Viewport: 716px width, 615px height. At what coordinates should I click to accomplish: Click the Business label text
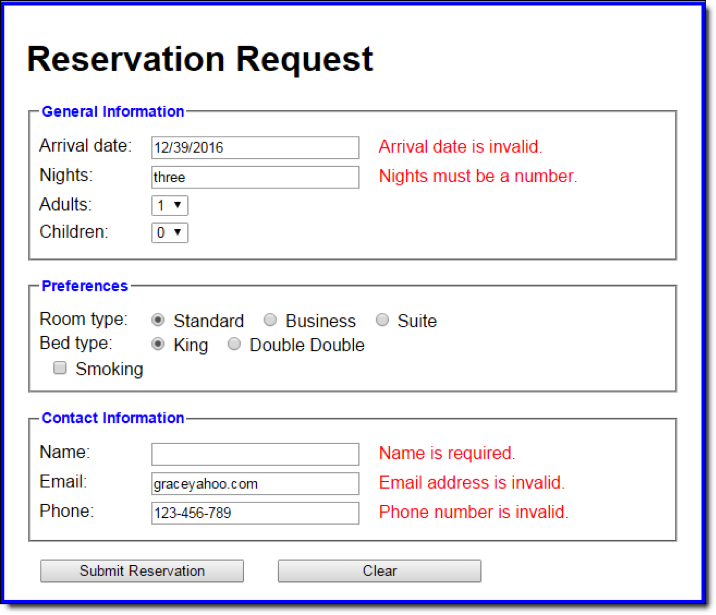(321, 321)
